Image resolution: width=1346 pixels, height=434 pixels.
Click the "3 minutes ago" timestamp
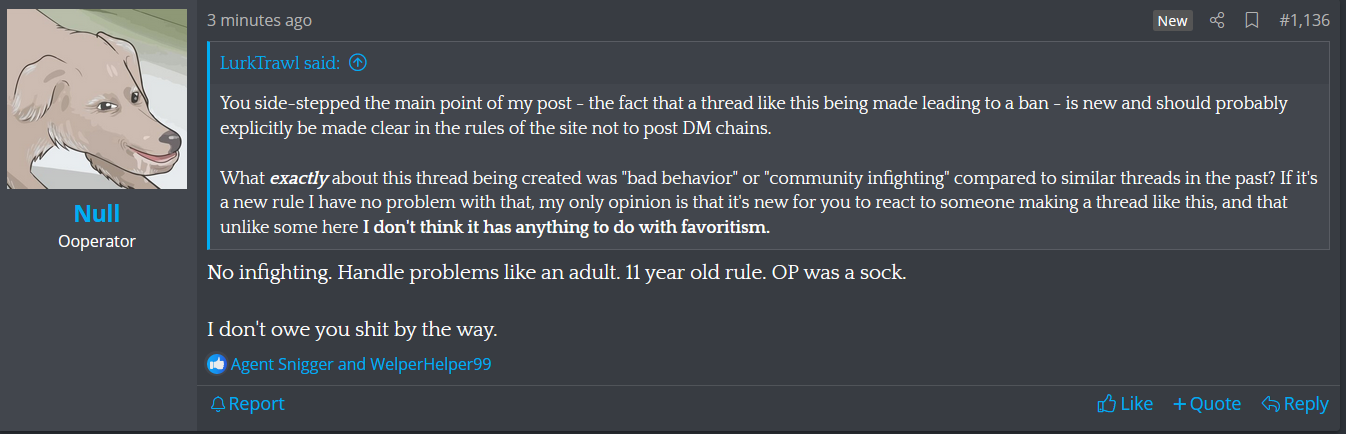coord(259,20)
